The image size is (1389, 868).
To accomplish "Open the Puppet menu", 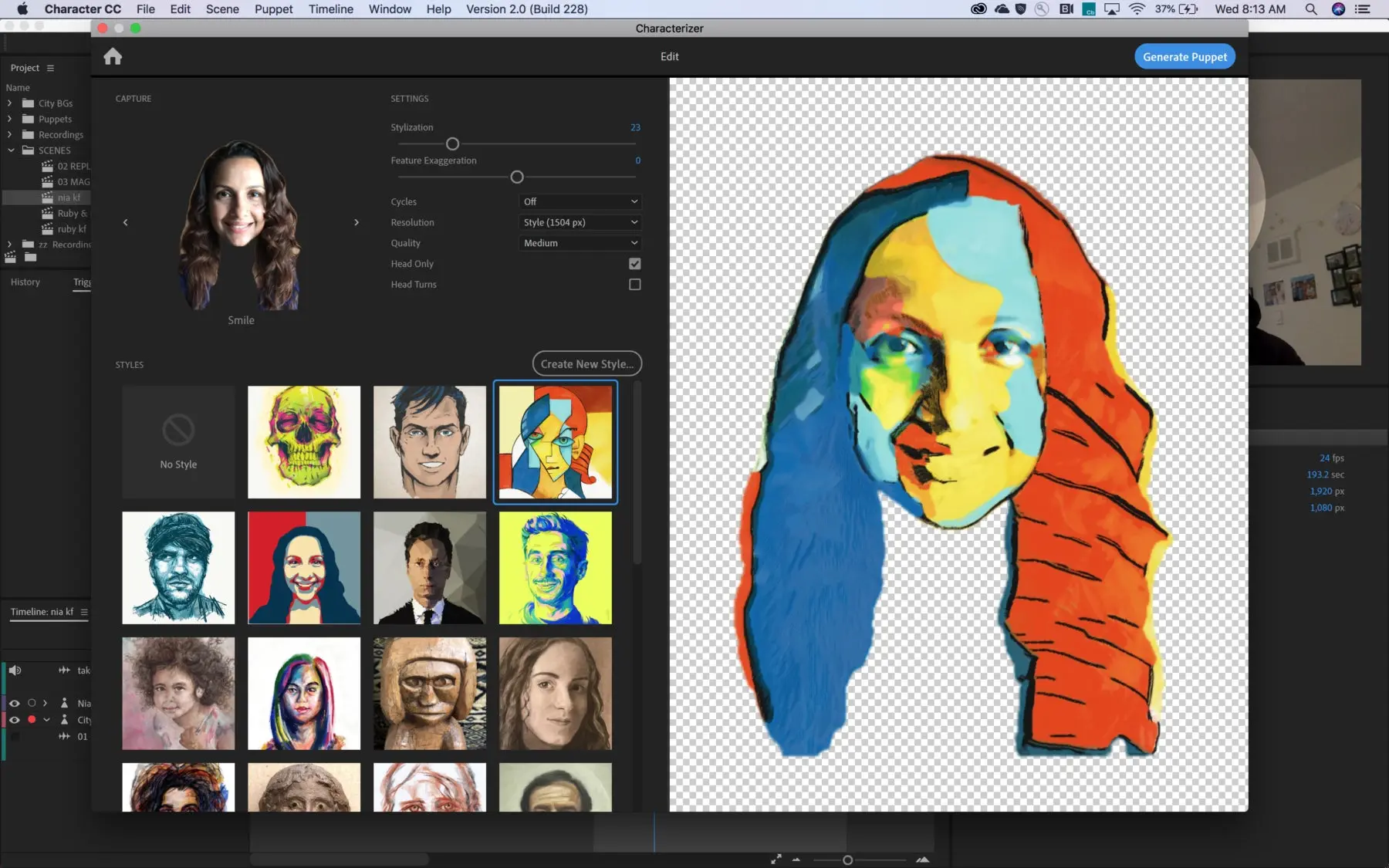I will click(x=273, y=8).
